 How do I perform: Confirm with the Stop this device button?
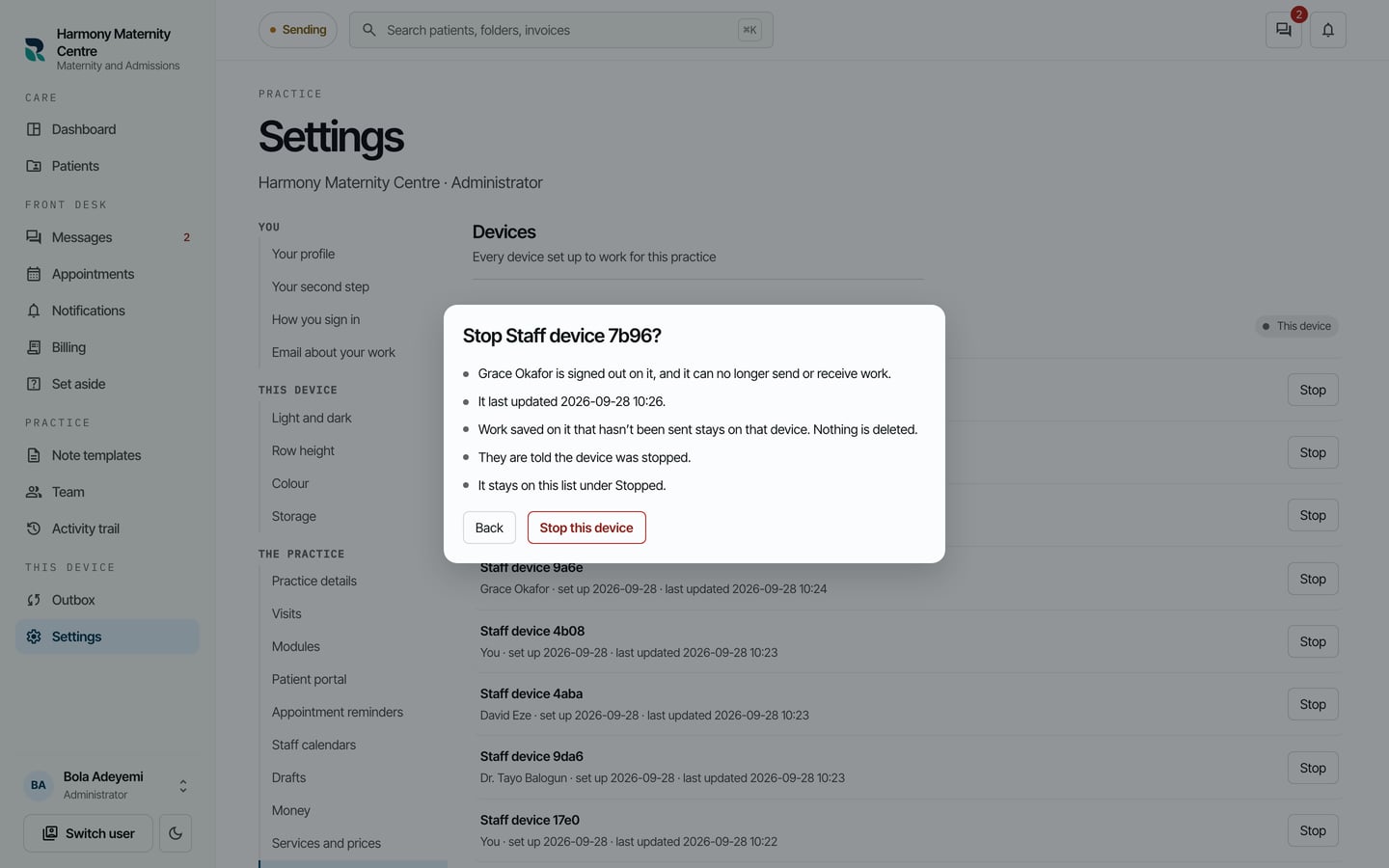click(x=586, y=528)
